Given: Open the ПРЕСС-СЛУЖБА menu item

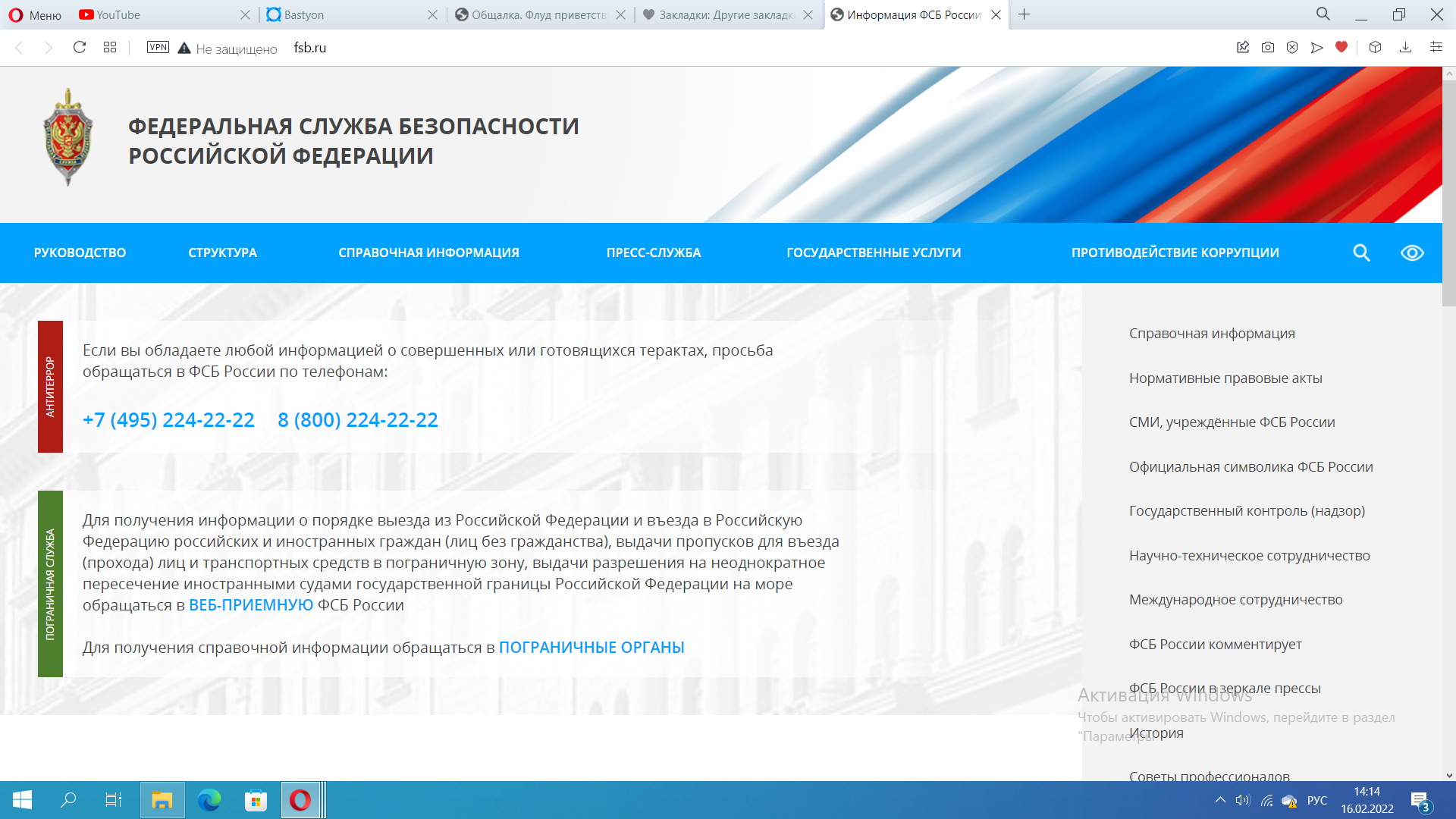Looking at the screenshot, I should coord(654,253).
